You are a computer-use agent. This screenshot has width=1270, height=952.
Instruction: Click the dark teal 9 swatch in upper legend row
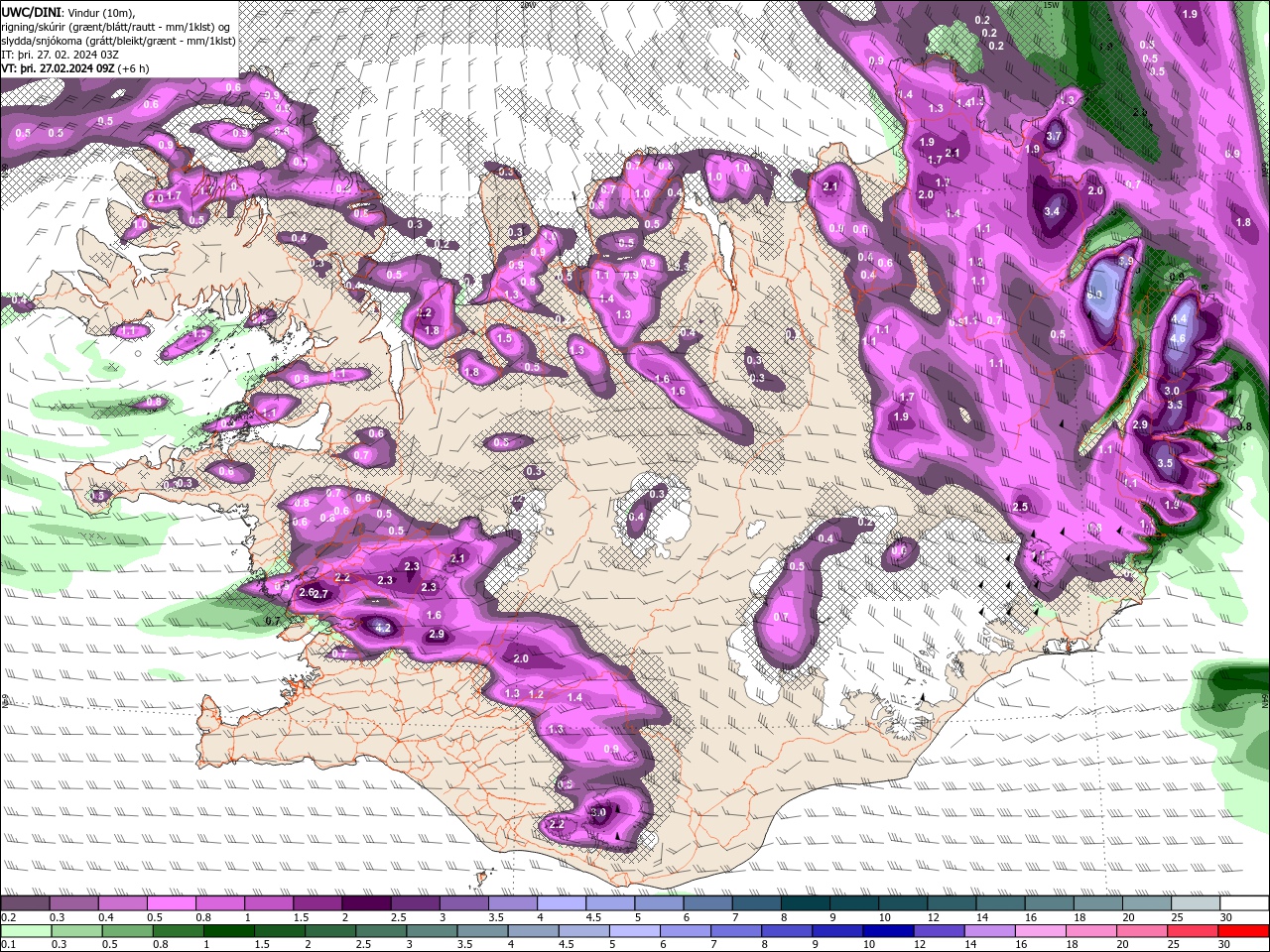point(854,902)
